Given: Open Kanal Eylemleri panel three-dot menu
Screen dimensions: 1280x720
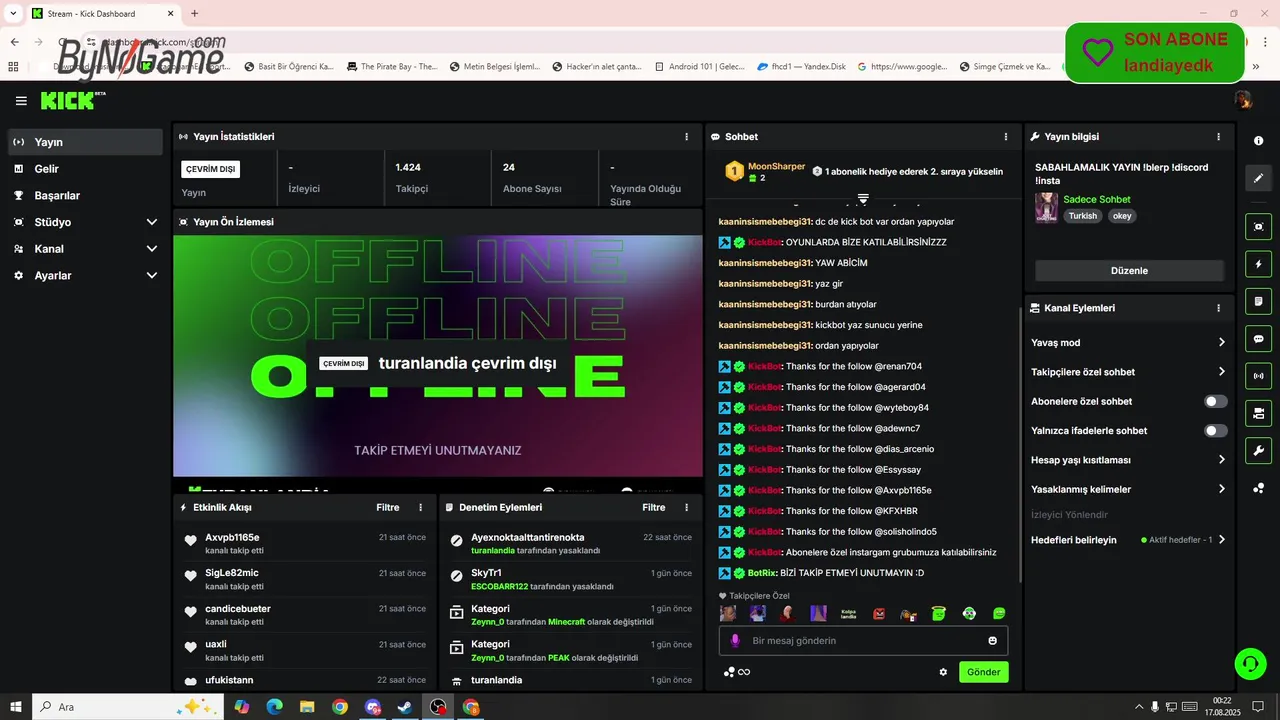Looking at the screenshot, I should point(1218,308).
